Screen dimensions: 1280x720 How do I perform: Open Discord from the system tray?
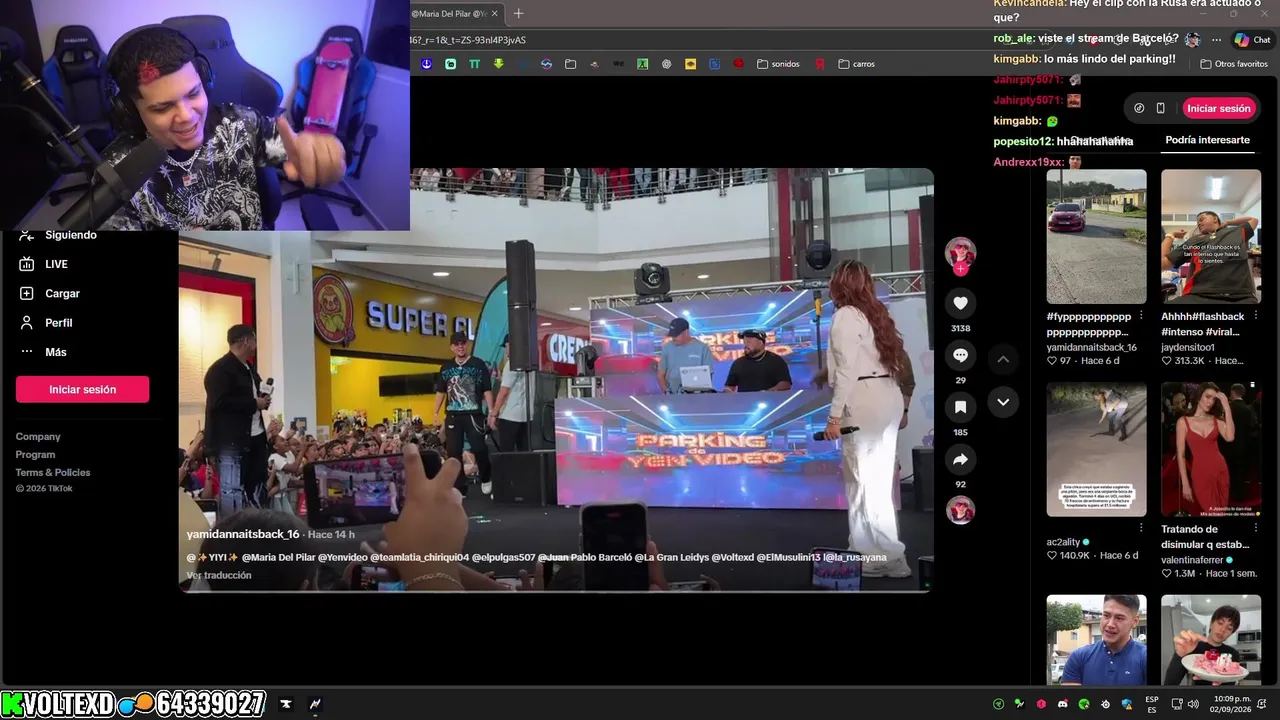click(1062, 704)
